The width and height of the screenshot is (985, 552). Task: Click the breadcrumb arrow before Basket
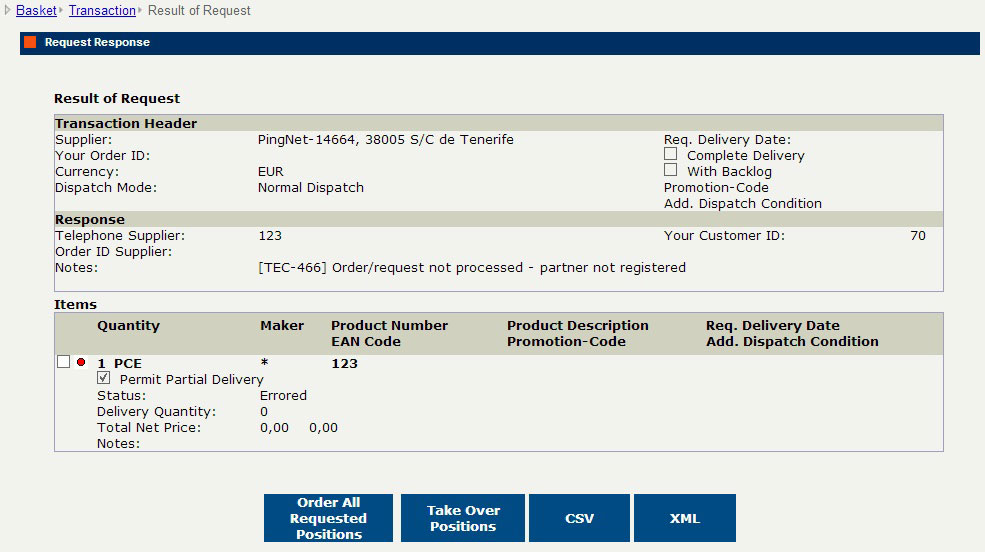(x=8, y=10)
